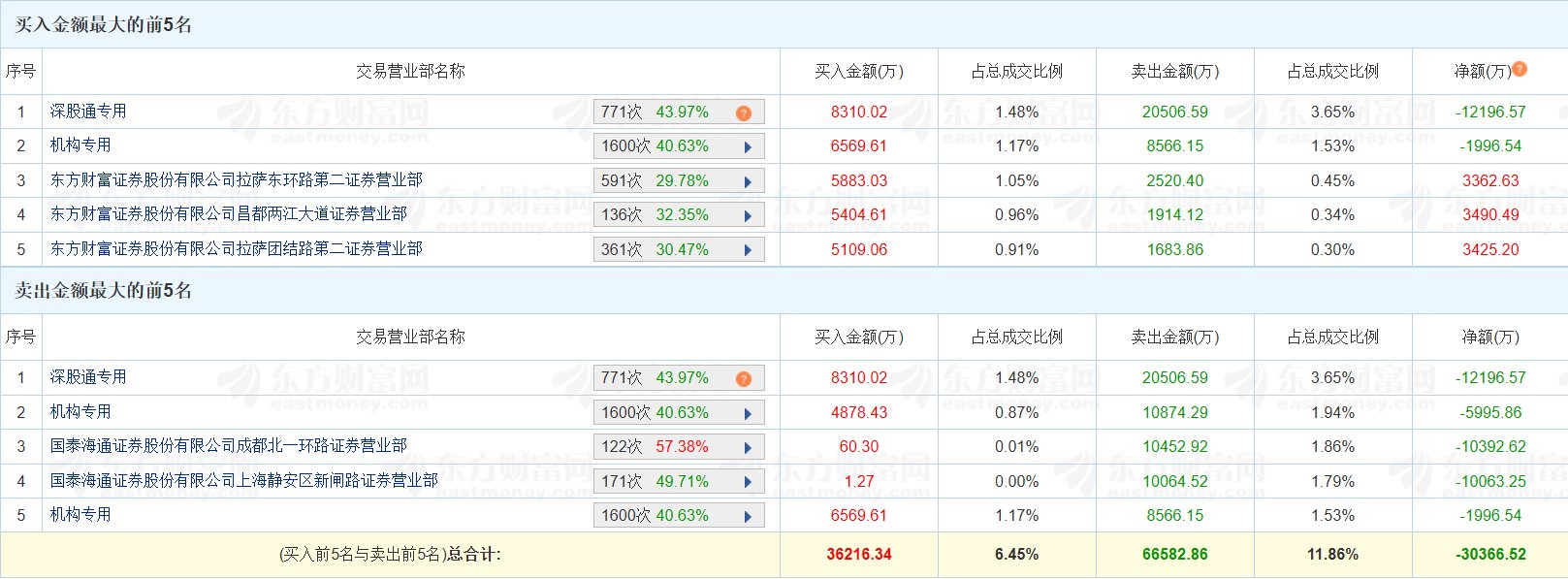1568x579 pixels.
Task: Click blue arrow in 拉萨东环路第二证券营业部 row
Action: (748, 181)
